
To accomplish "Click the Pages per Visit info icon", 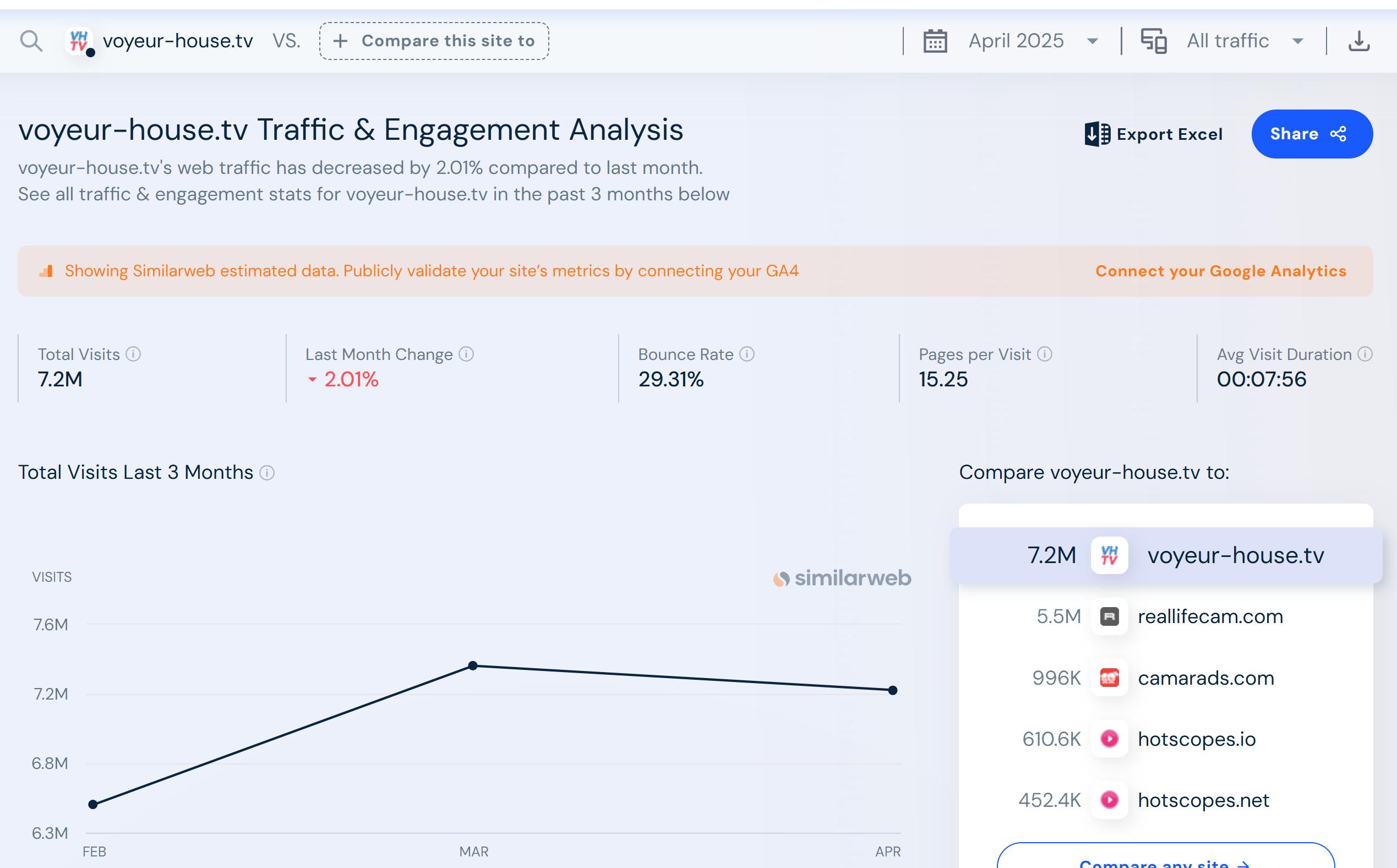I will pos(1045,354).
